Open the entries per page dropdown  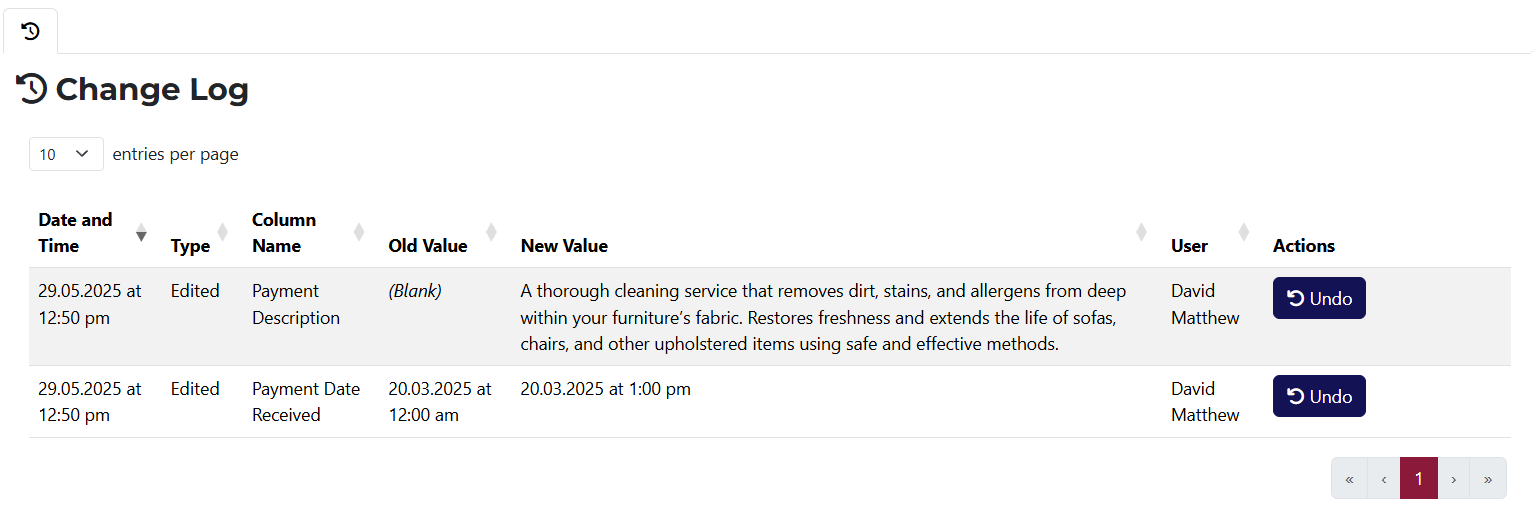point(66,154)
